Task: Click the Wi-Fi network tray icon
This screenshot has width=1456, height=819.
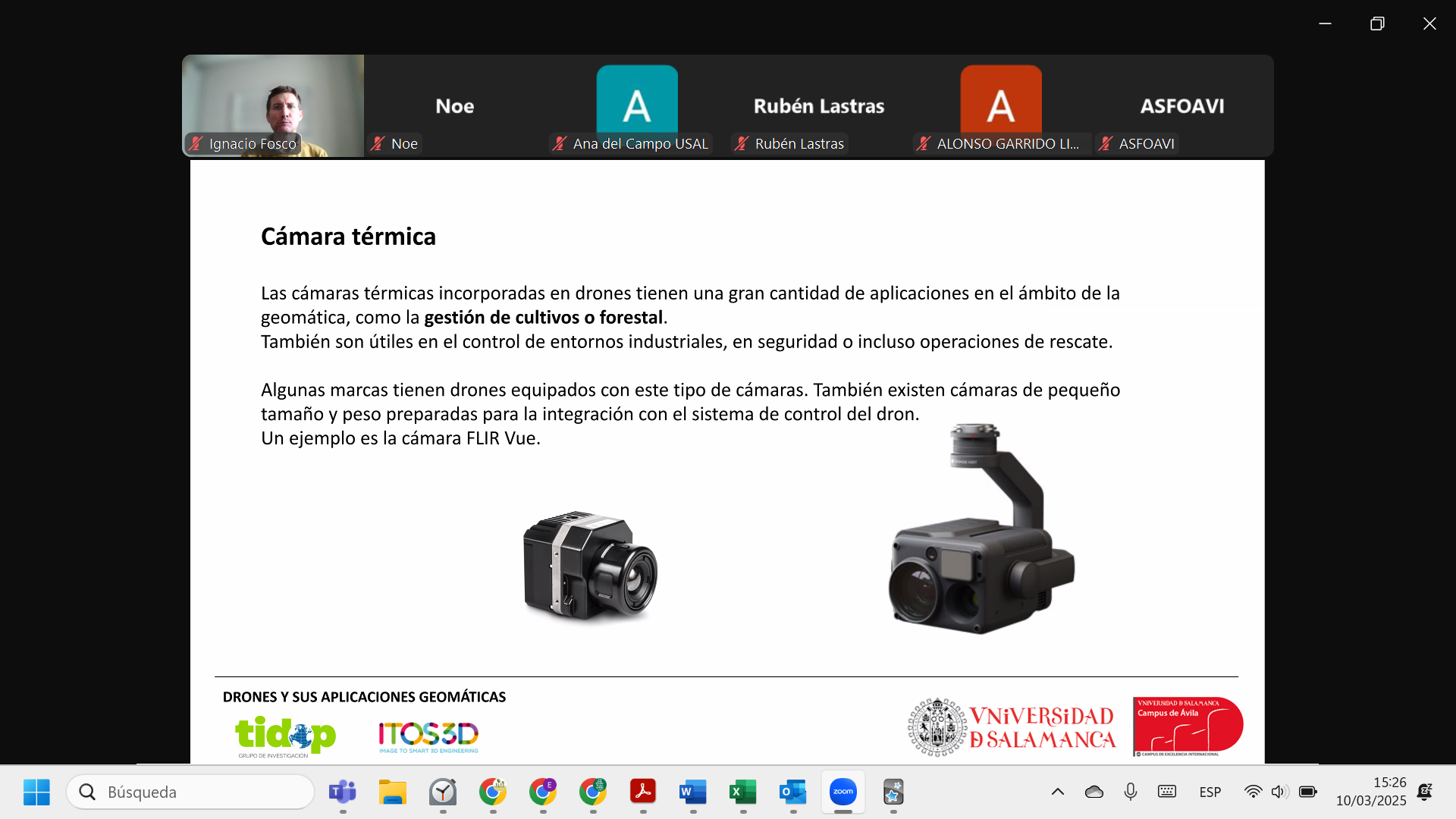Action: [1253, 792]
